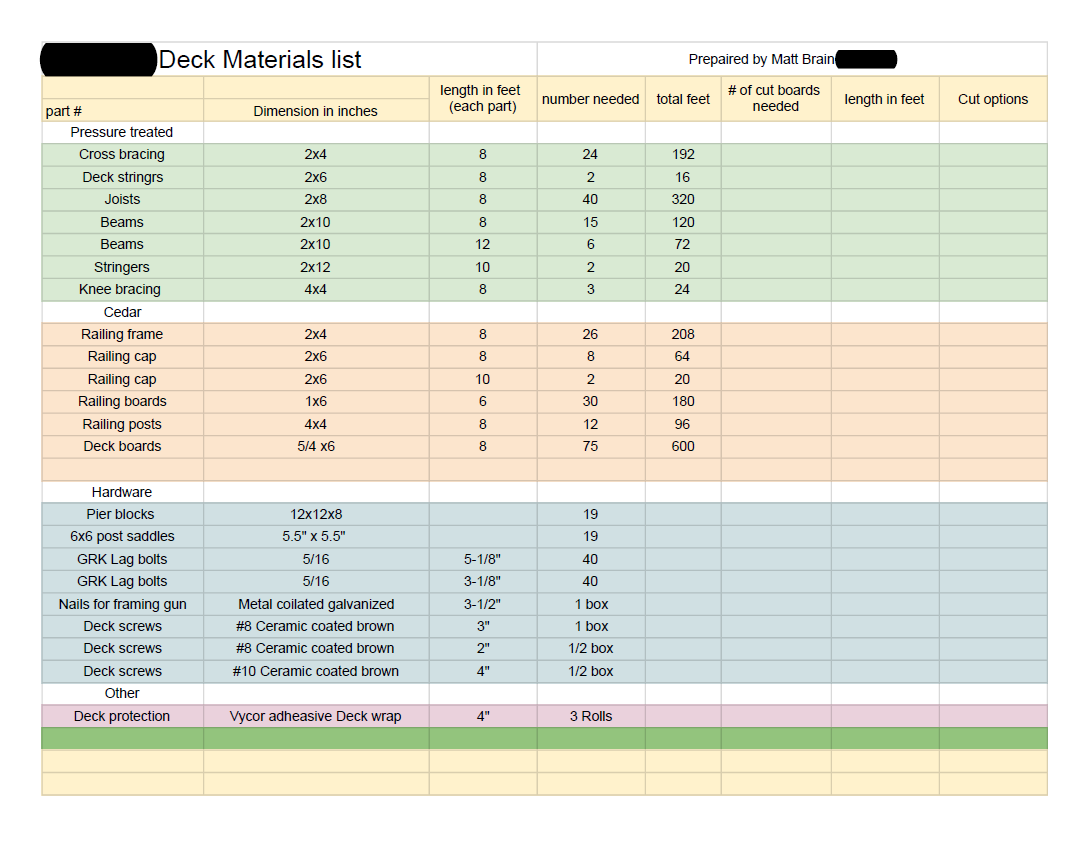Click total feet value '72'
The image size is (1090, 843).
(x=682, y=245)
